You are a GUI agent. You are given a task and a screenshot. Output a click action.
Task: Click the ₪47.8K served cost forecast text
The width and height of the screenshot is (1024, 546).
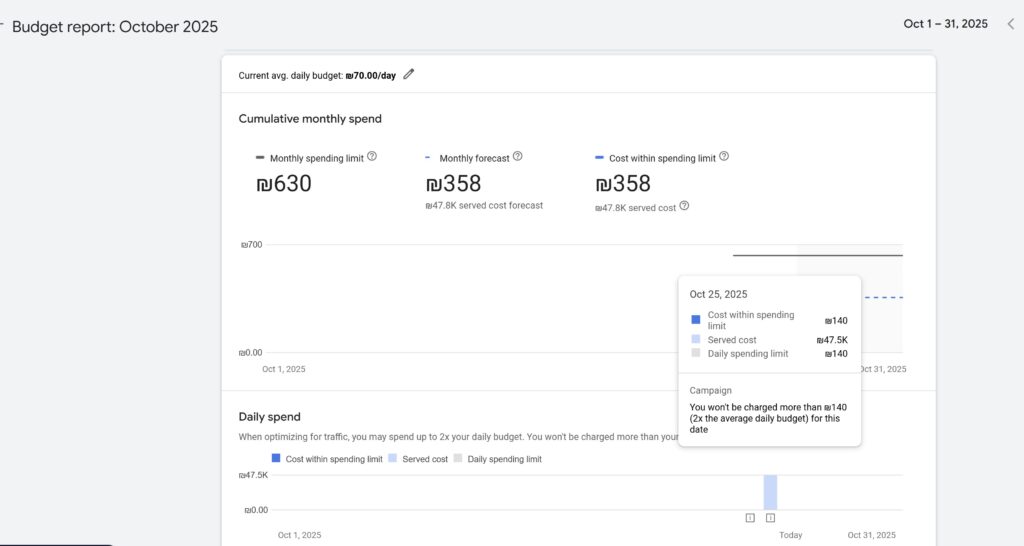click(484, 206)
